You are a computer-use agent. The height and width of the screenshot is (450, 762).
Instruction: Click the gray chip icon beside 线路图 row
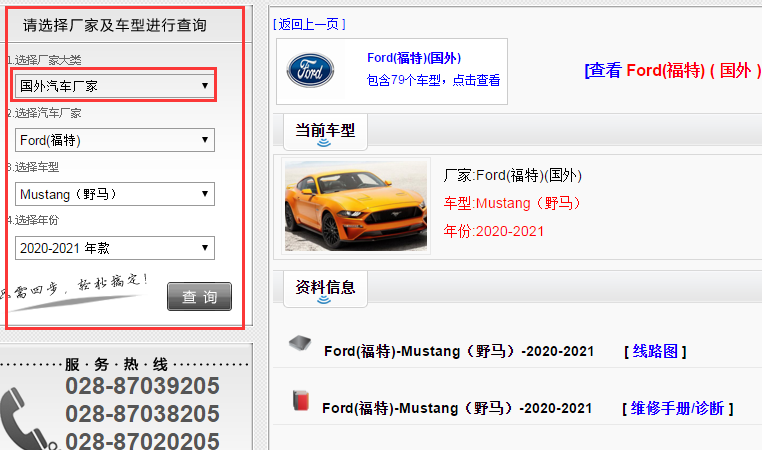[300, 343]
